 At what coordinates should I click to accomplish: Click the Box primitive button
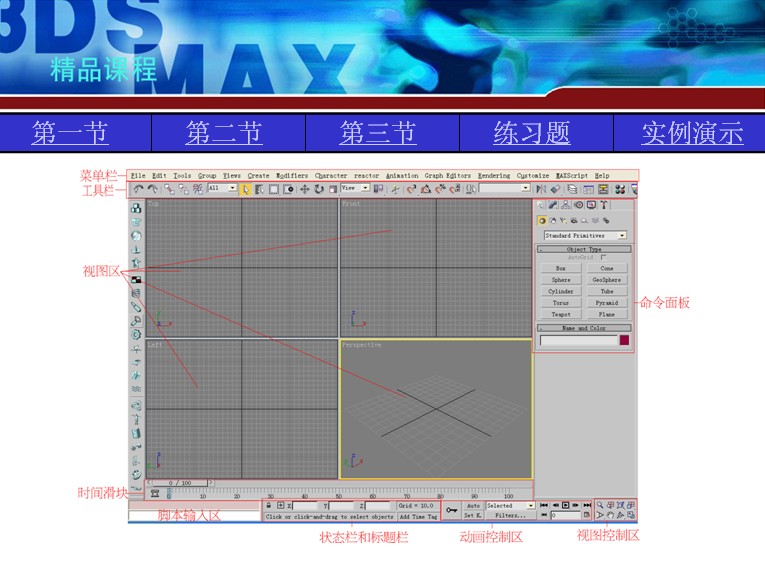click(x=561, y=268)
